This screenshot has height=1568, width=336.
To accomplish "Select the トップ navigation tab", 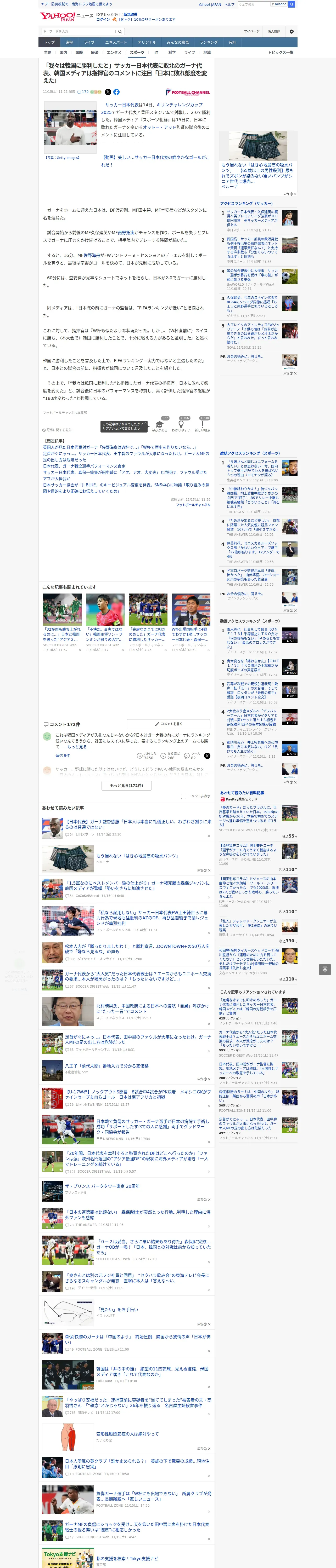I will point(49,43).
